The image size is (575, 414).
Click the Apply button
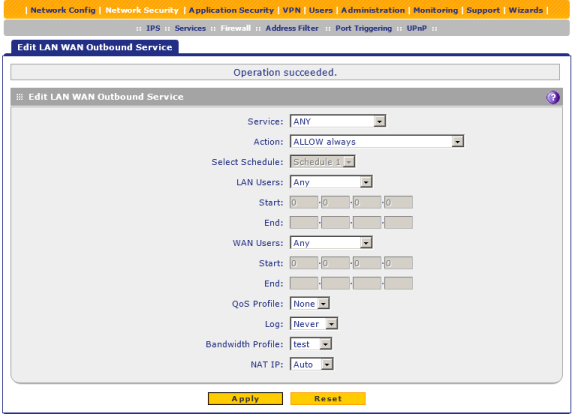(245, 399)
